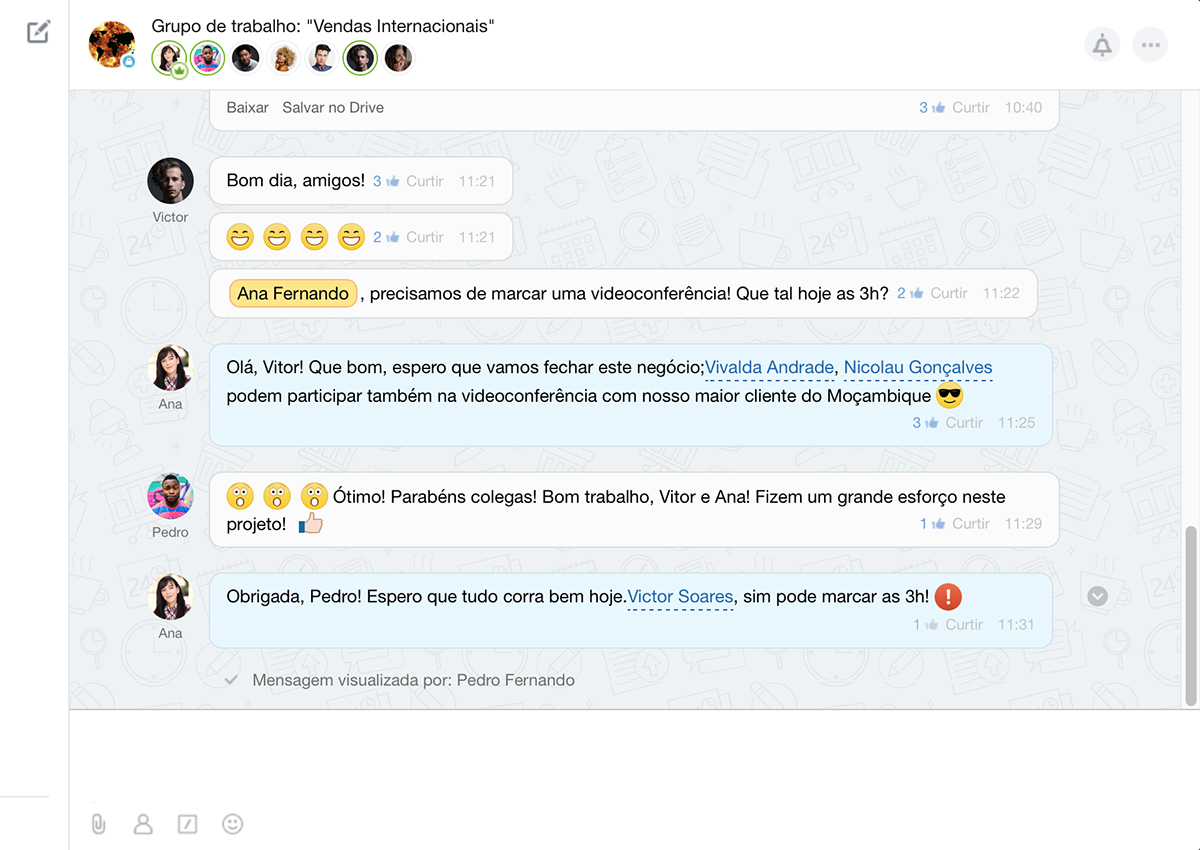Click the Victor Soares mention

point(680,597)
